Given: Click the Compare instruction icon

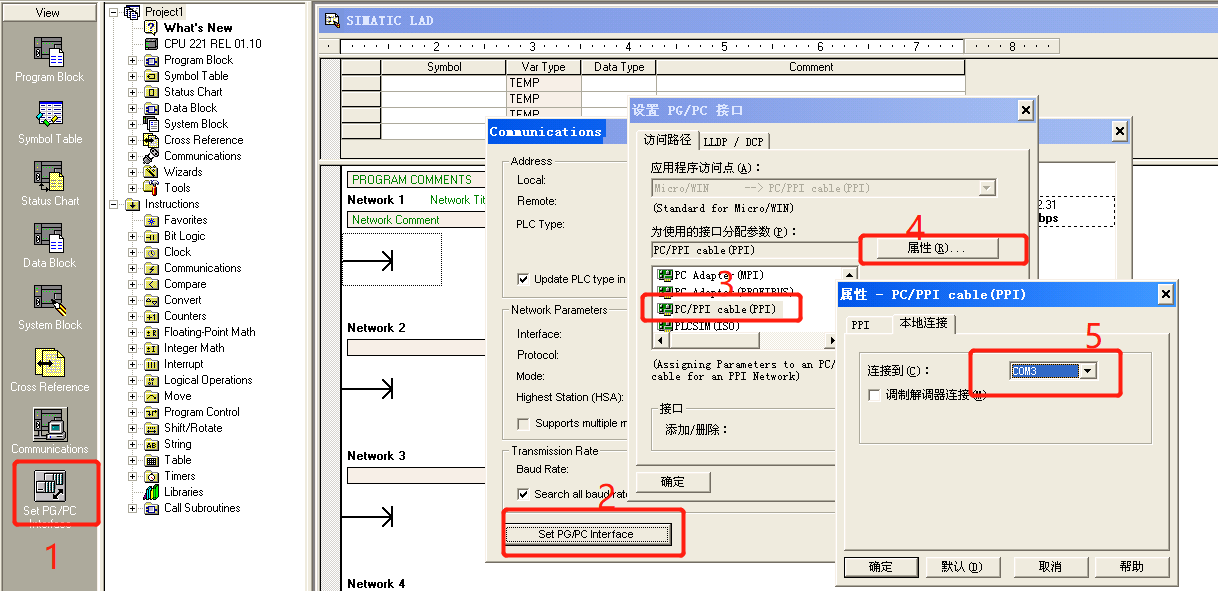Looking at the screenshot, I should click(151, 284).
